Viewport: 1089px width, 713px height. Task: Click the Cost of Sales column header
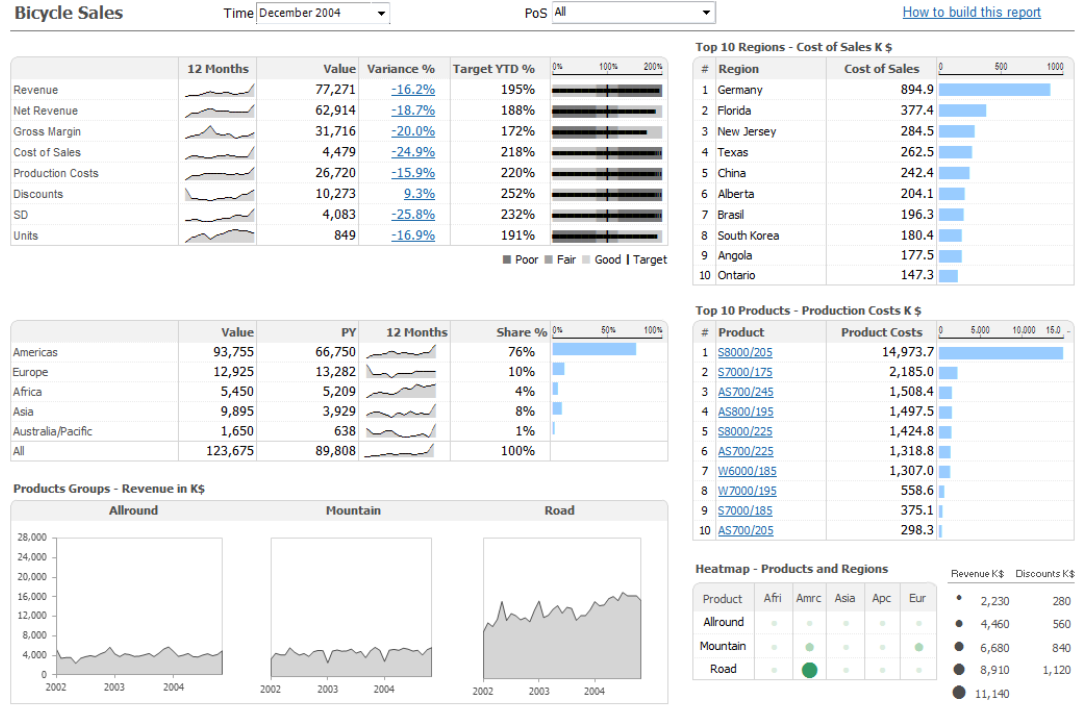[881, 69]
